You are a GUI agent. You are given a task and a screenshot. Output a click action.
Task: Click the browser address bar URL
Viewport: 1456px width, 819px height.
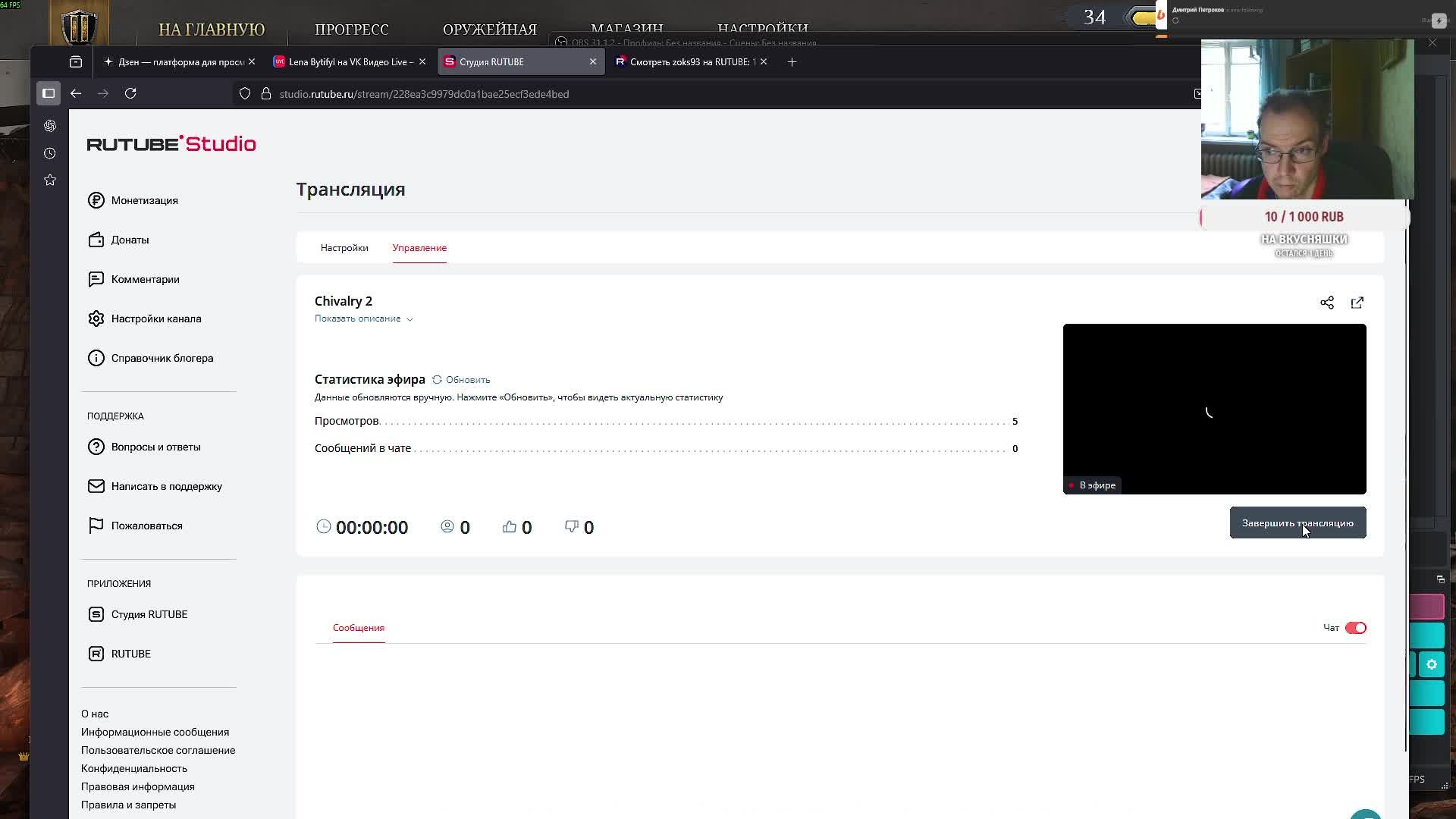(424, 94)
